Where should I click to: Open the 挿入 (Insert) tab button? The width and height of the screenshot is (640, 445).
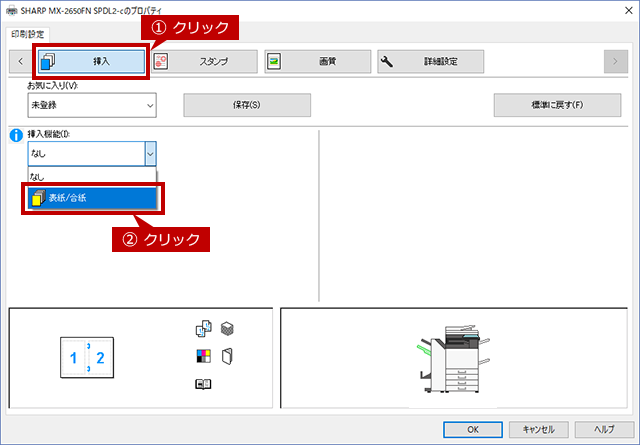91,62
